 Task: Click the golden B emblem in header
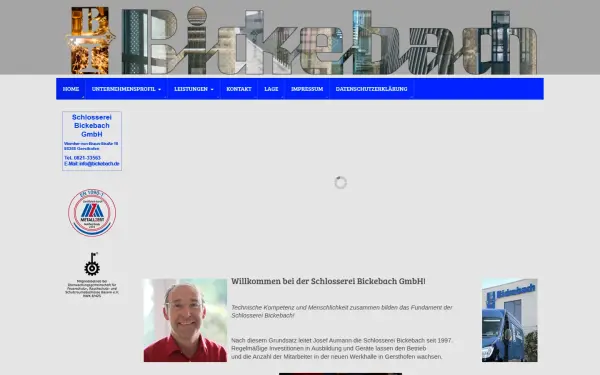click(x=90, y=40)
